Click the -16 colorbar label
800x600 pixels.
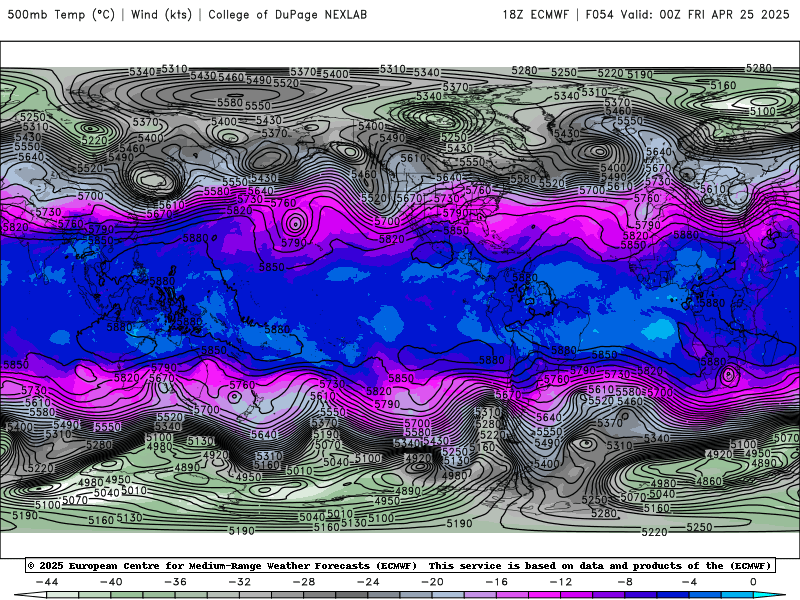497,582
